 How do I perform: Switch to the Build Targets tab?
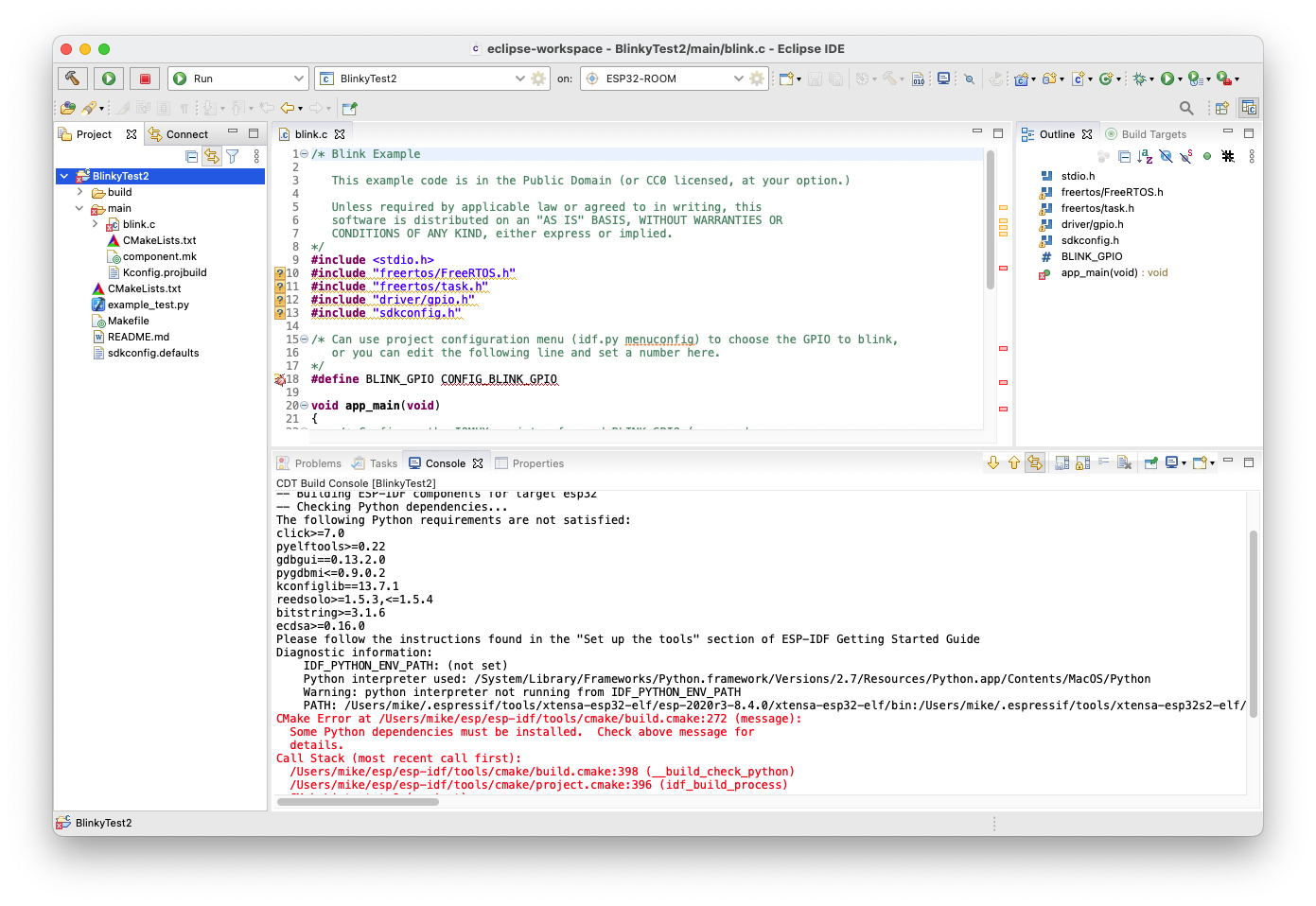point(1146,134)
